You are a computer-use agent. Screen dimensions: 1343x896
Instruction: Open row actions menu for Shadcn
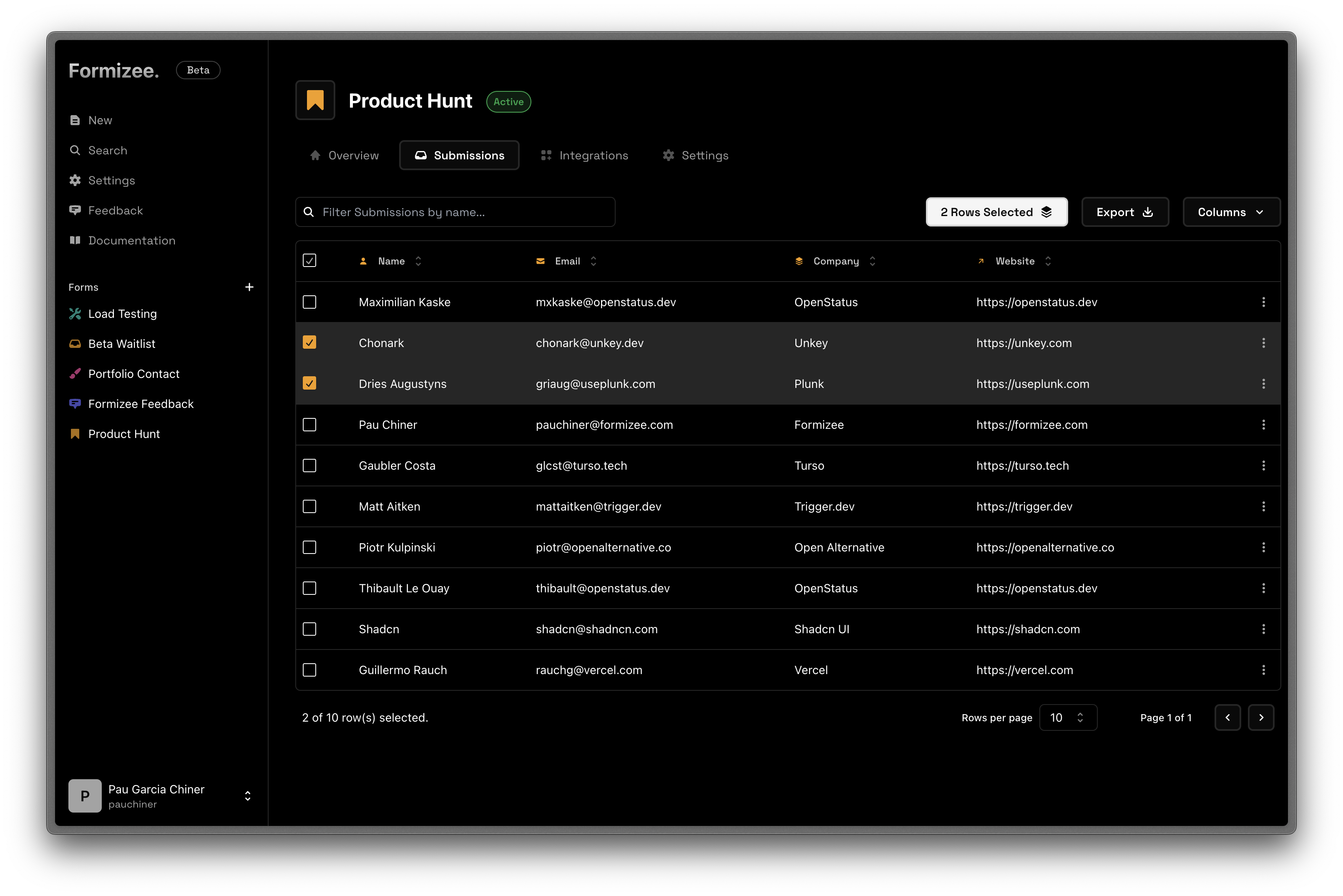(1263, 629)
